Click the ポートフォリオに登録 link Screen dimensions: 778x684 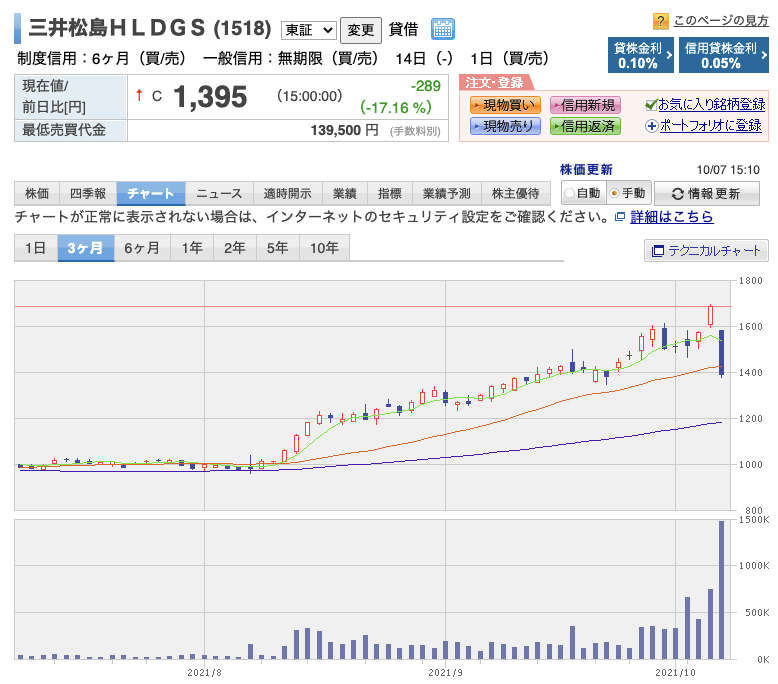[711, 125]
